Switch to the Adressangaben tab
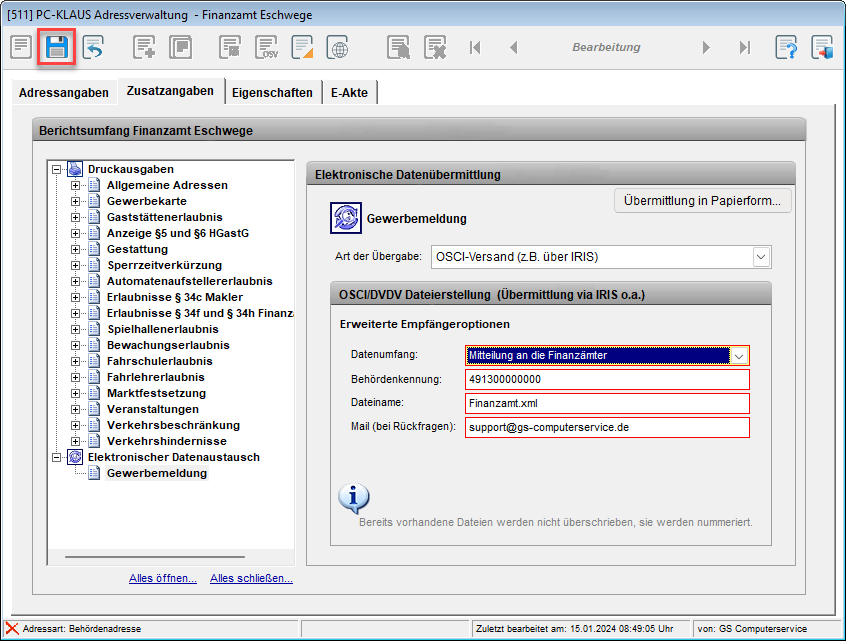Screen dimensions: 846x641 click(64, 92)
